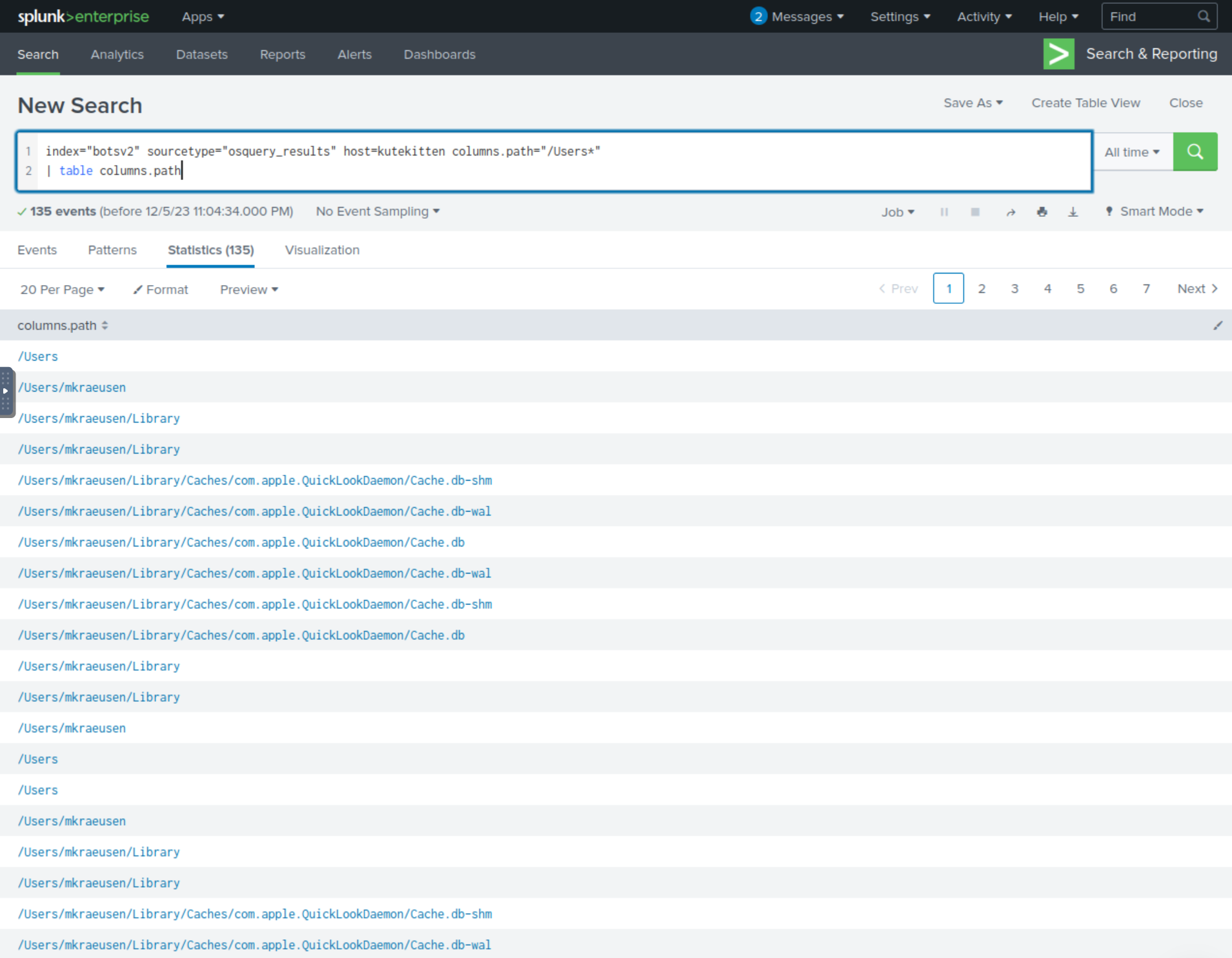Viewport: 1232px width, 958px height.
Task: Click the Close search button
Action: point(1186,103)
